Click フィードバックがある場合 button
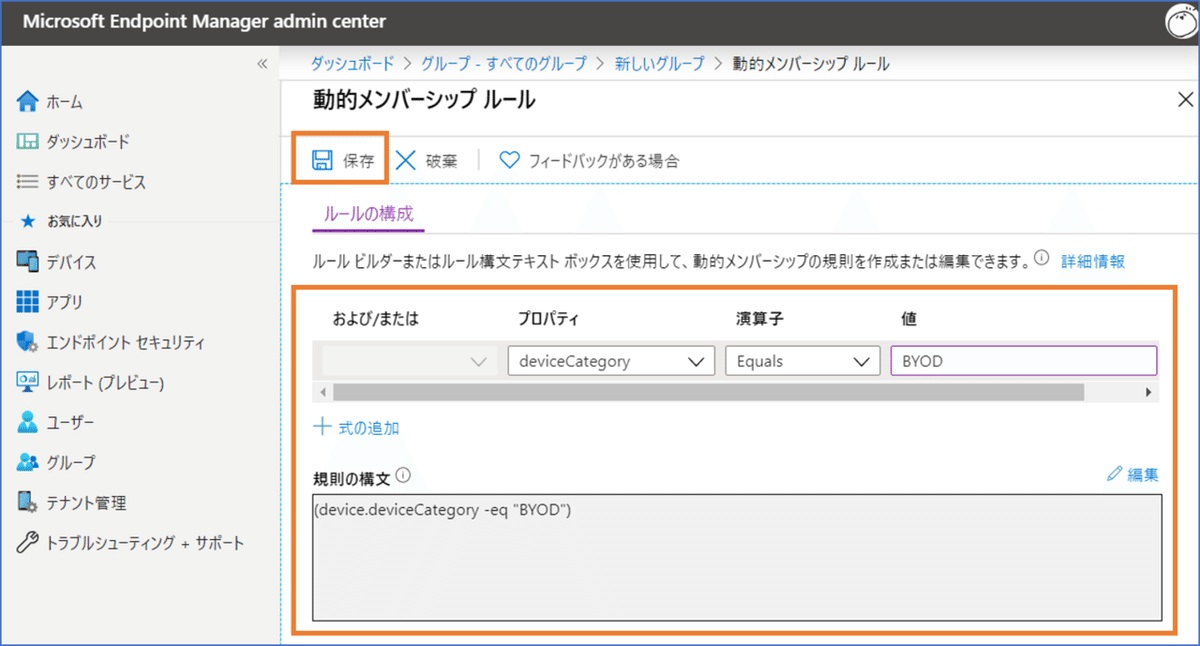The height and width of the screenshot is (646, 1200). click(x=589, y=160)
